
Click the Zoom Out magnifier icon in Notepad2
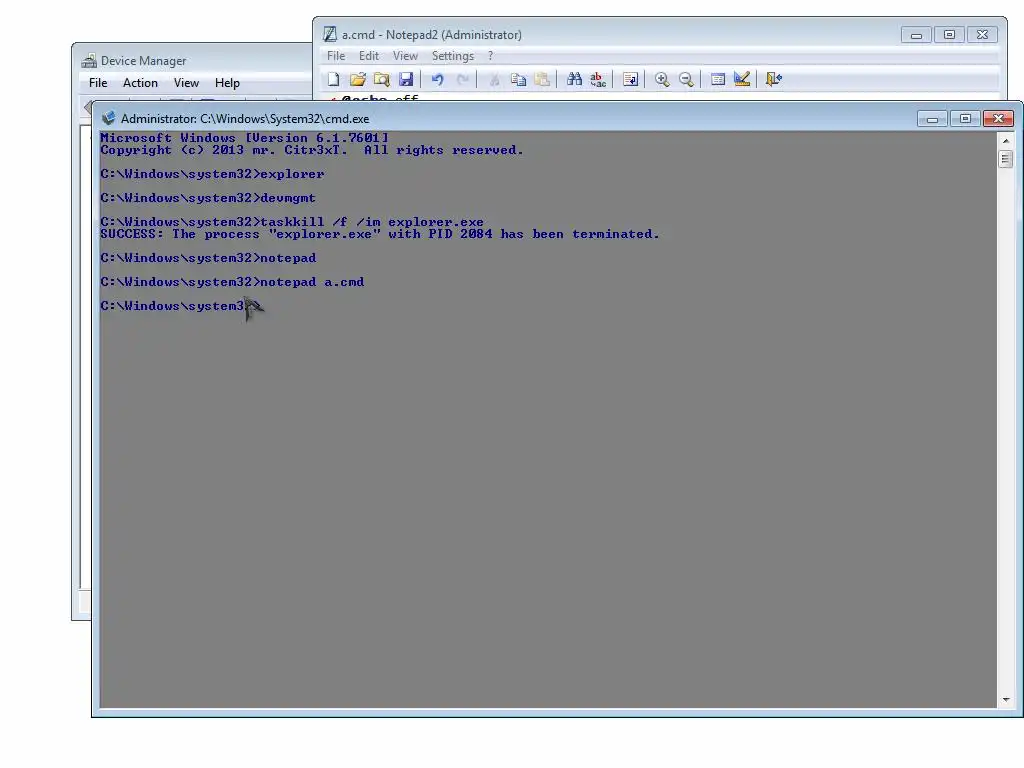coord(686,80)
